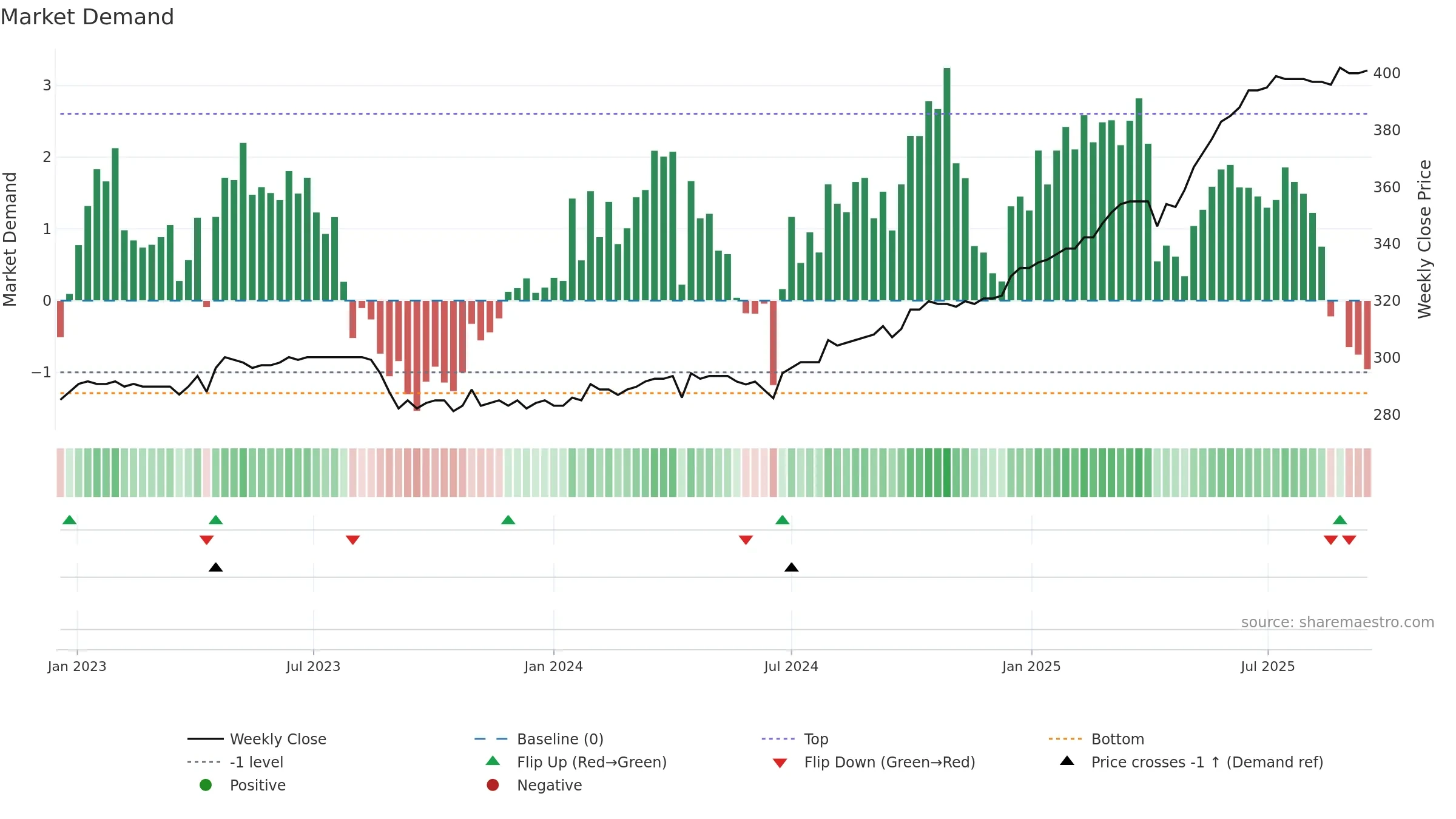
Task: Click the Jan 2025 x-axis label
Action: pyautogui.click(x=1031, y=666)
